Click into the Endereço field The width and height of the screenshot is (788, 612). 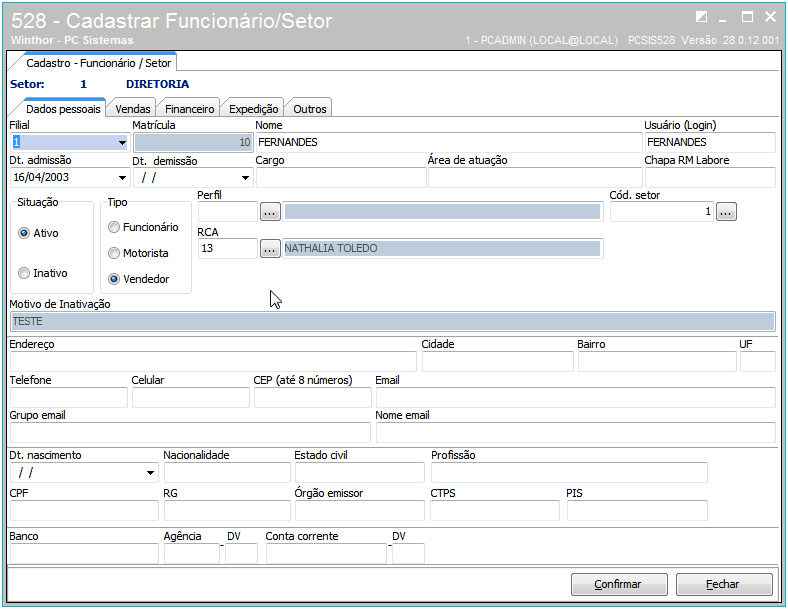(x=213, y=362)
